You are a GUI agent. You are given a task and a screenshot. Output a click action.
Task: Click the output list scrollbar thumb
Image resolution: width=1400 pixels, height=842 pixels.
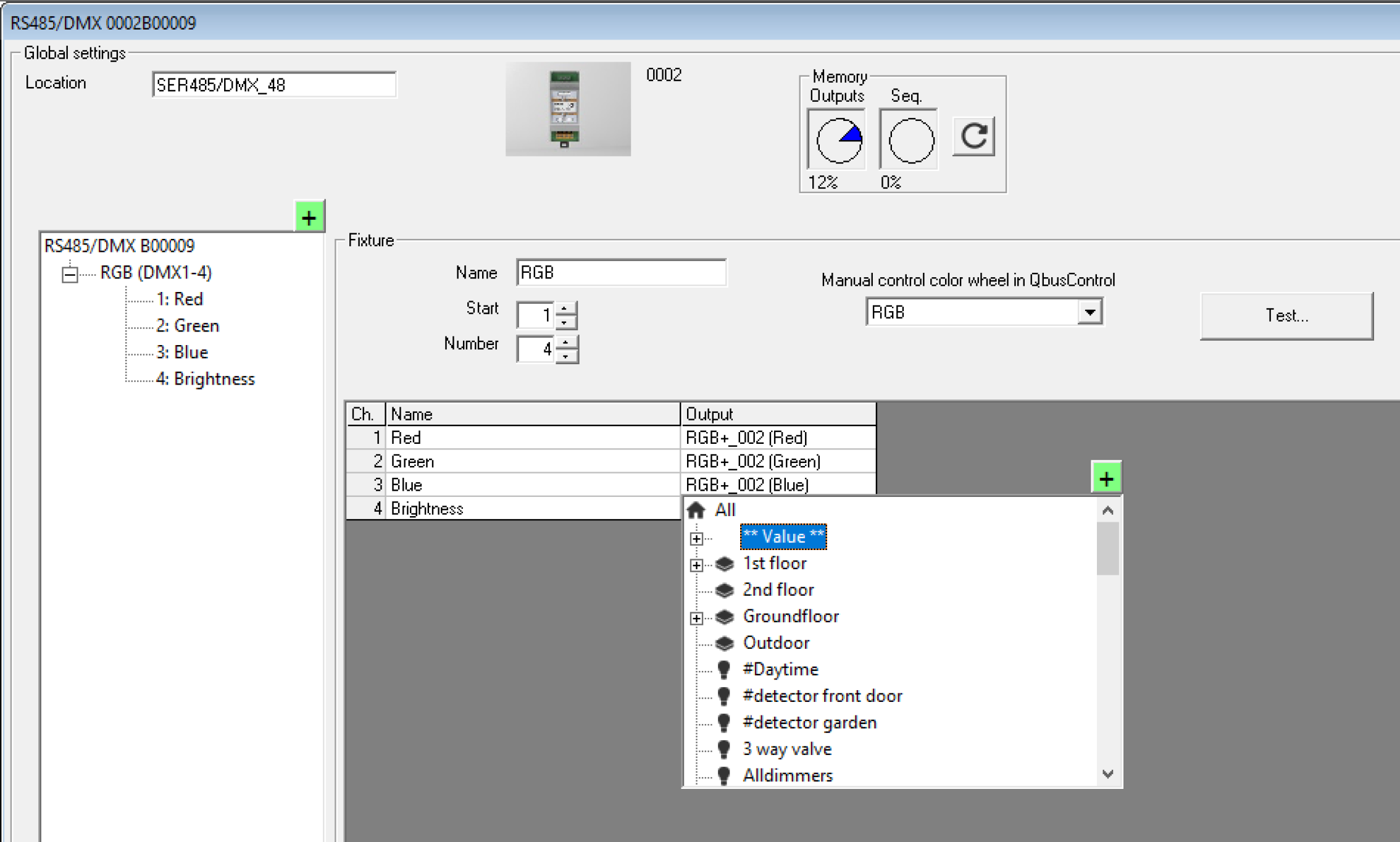(1108, 548)
